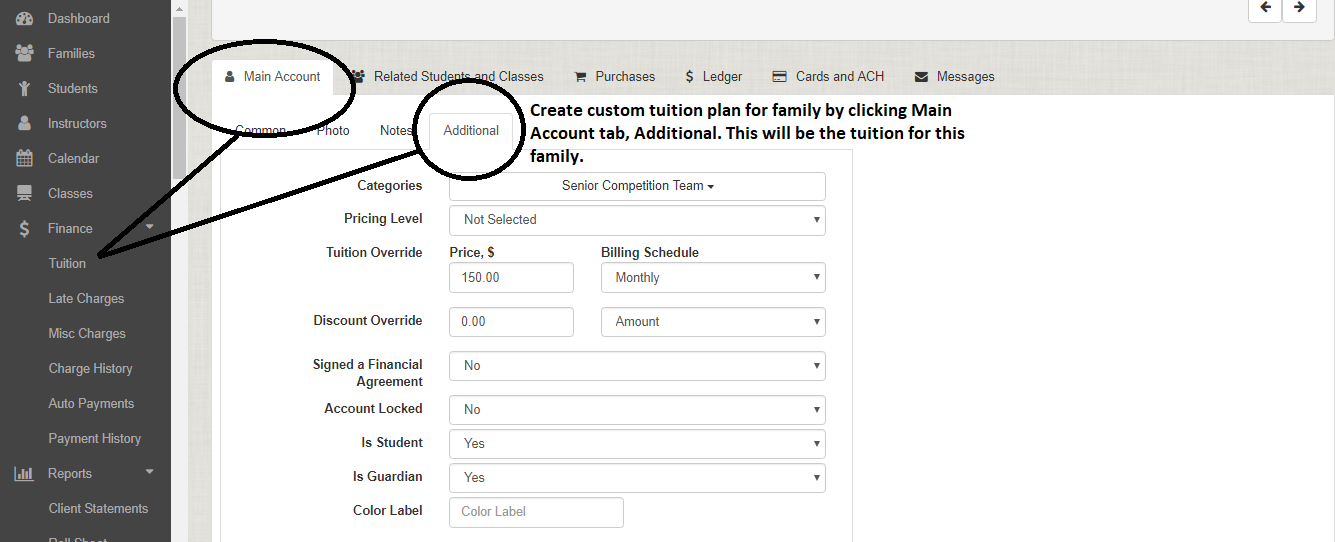
Task: Click the Tuition Override Price field
Action: [511, 277]
